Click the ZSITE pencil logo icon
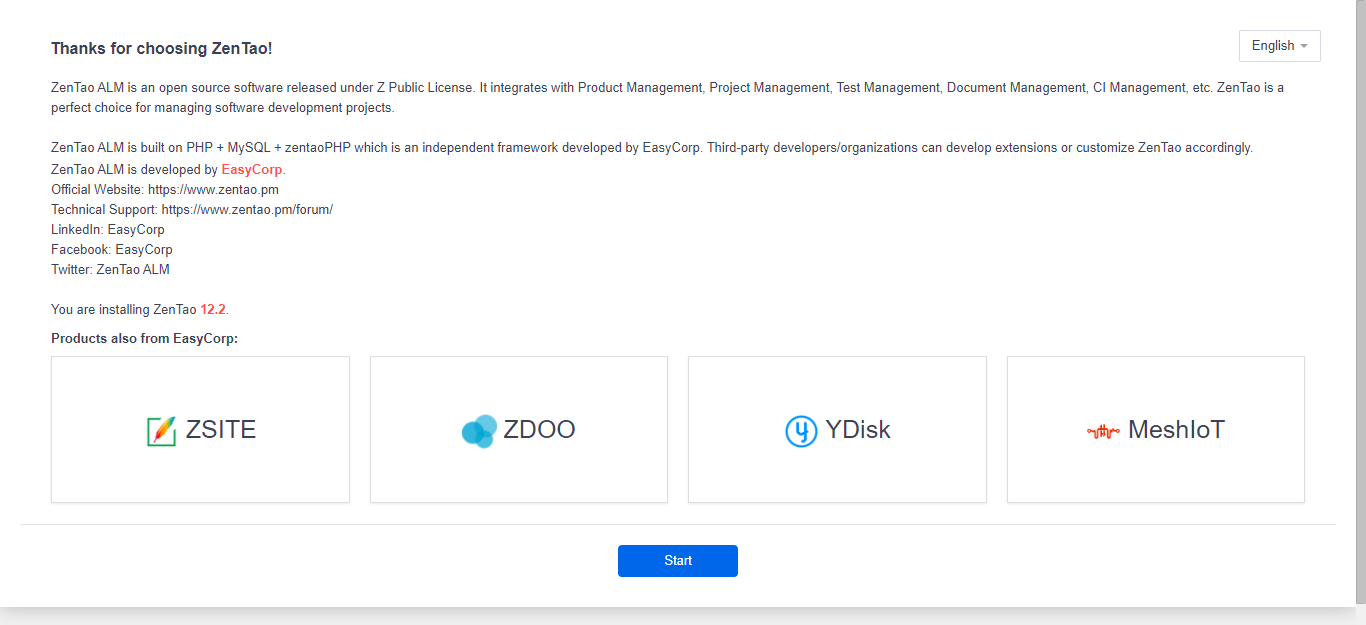This screenshot has height=625, width=1366. (x=161, y=431)
